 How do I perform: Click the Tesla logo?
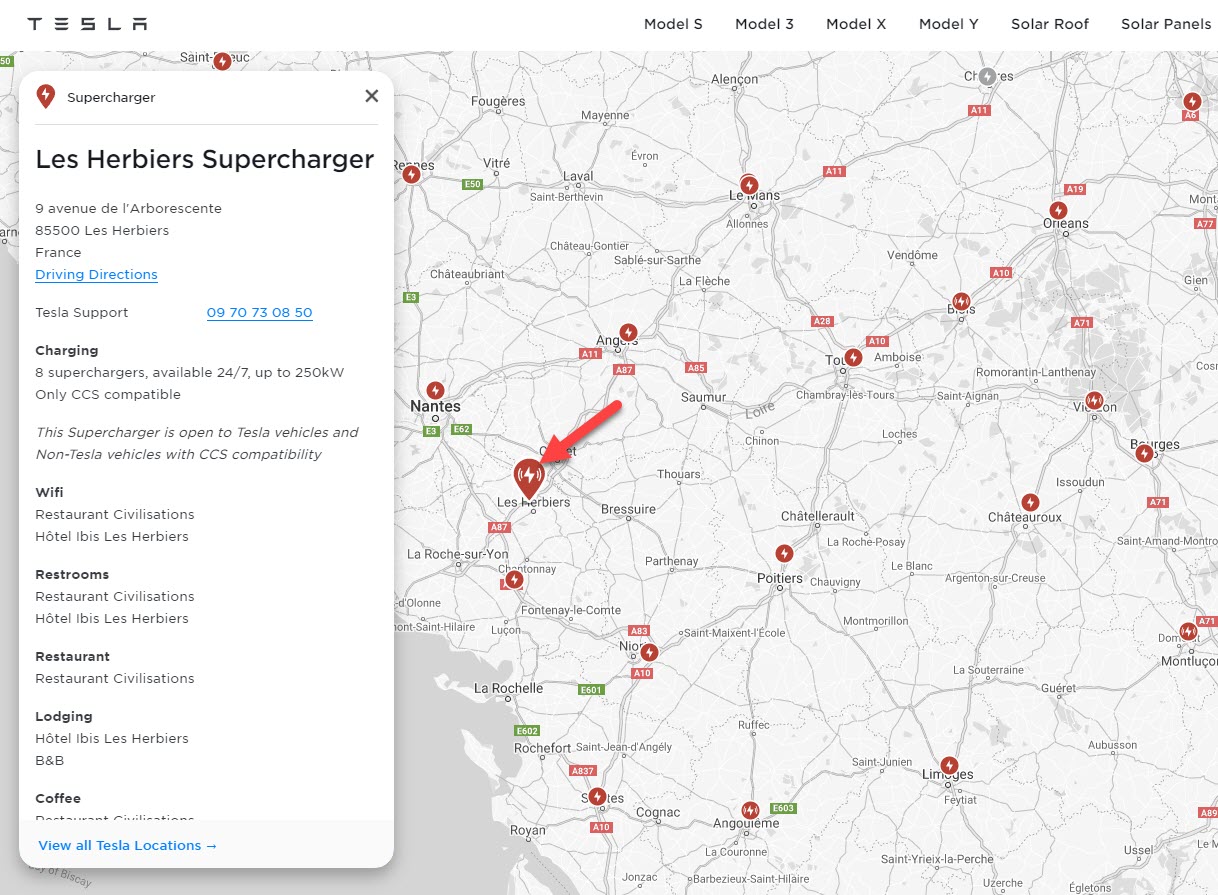tap(87, 24)
